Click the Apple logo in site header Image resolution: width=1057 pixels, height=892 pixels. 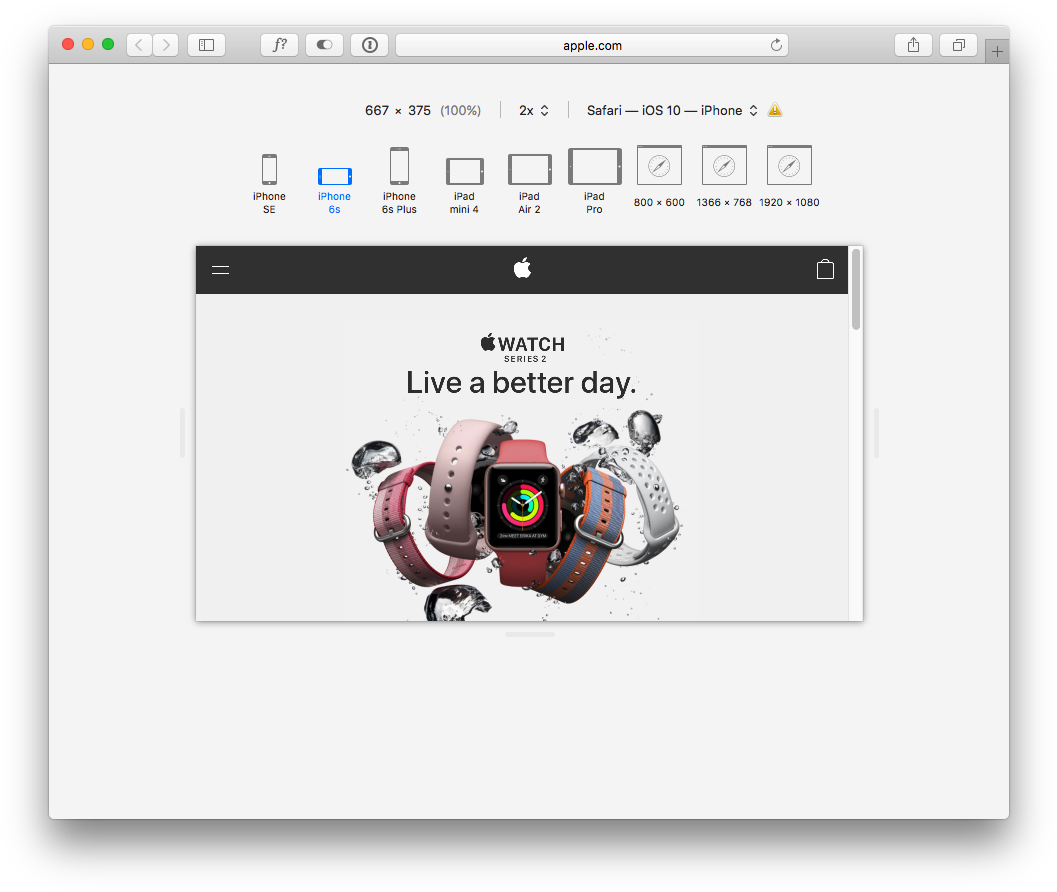tap(522, 268)
